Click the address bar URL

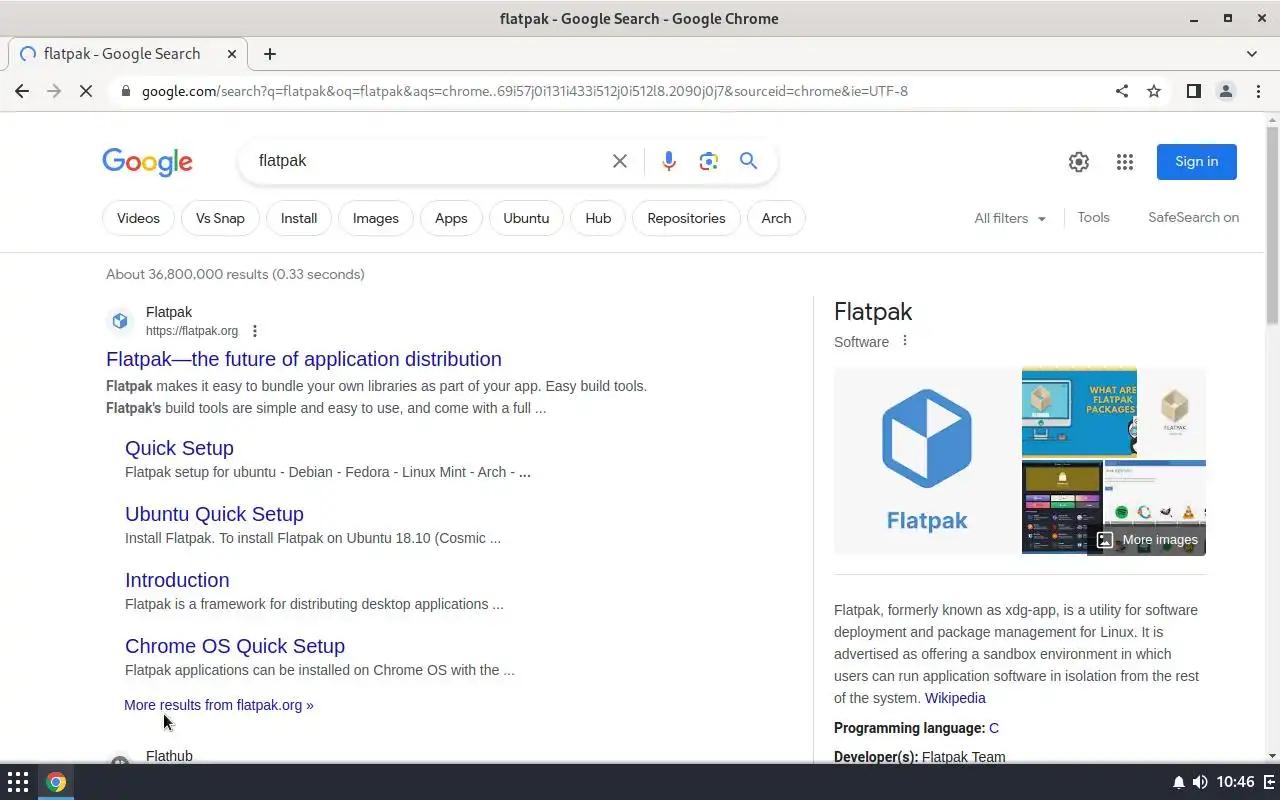coord(524,91)
